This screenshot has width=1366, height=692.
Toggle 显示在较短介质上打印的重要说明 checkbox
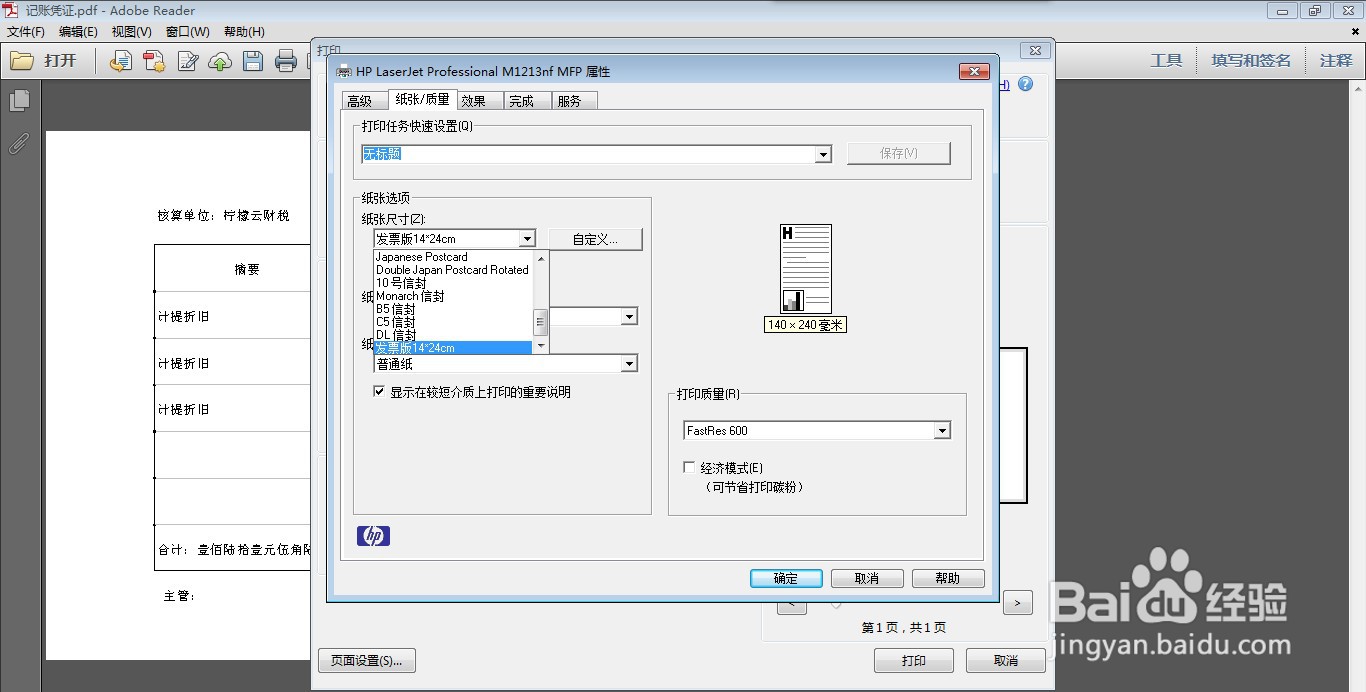tap(379, 392)
